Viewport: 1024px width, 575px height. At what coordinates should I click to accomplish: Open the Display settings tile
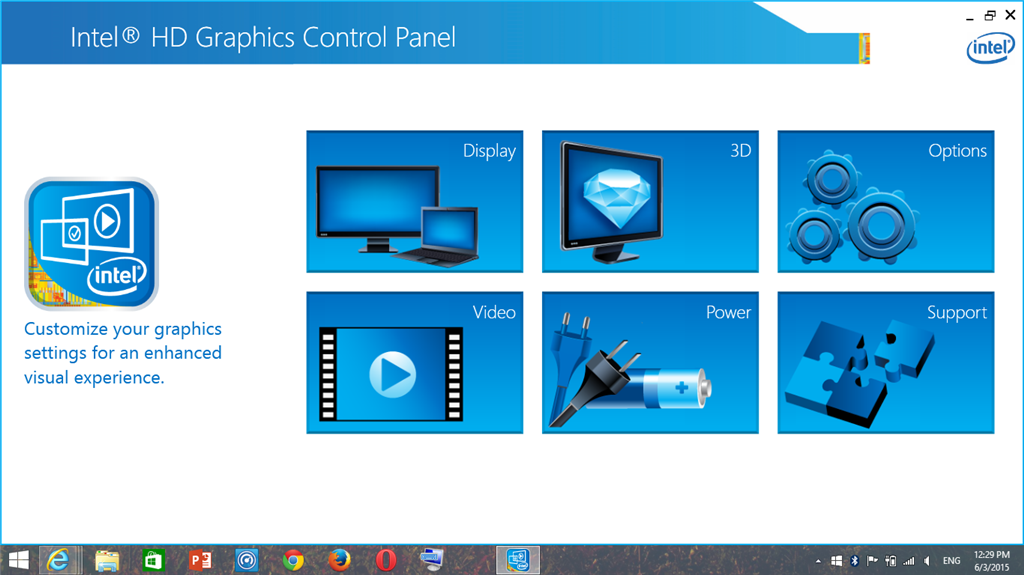(415, 201)
